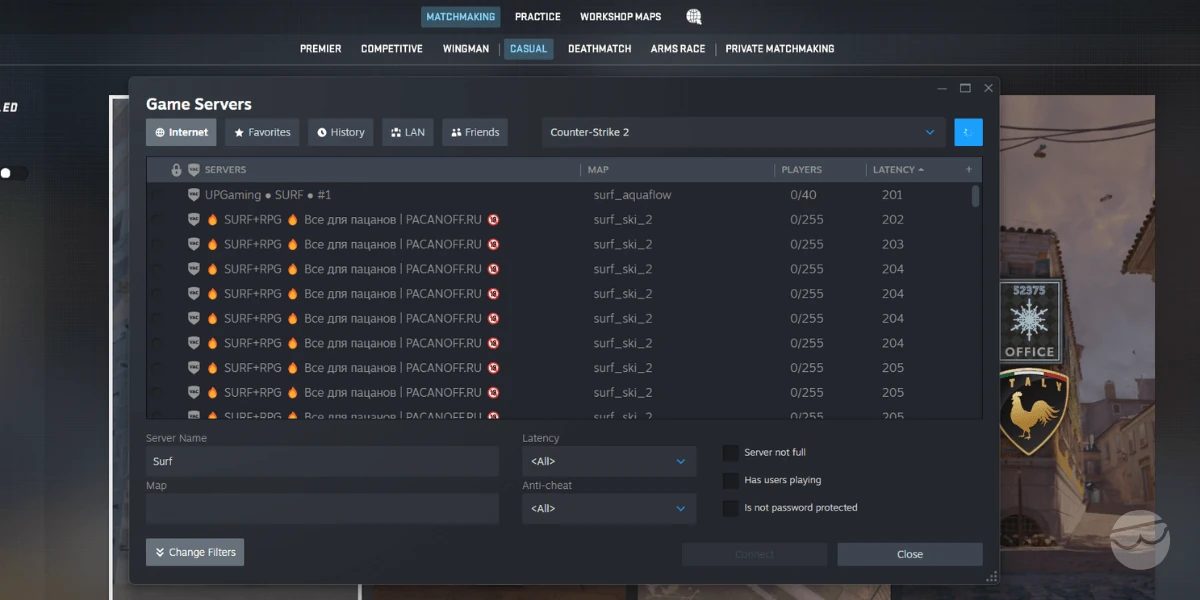
Task: Go to the PRACTICE menu
Action: click(x=538, y=17)
